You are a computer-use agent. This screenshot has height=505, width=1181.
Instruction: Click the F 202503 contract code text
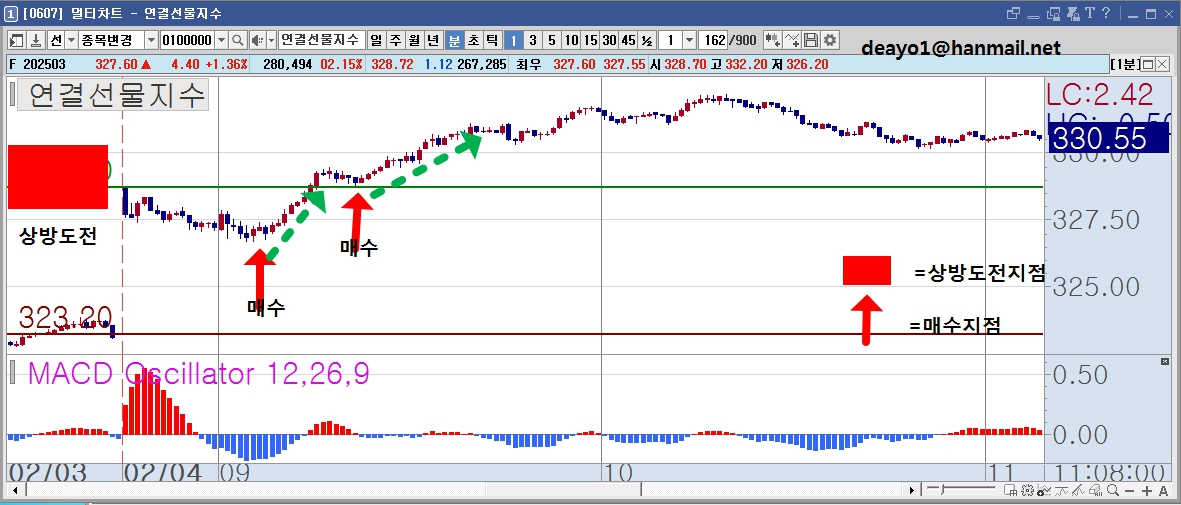coord(36,65)
